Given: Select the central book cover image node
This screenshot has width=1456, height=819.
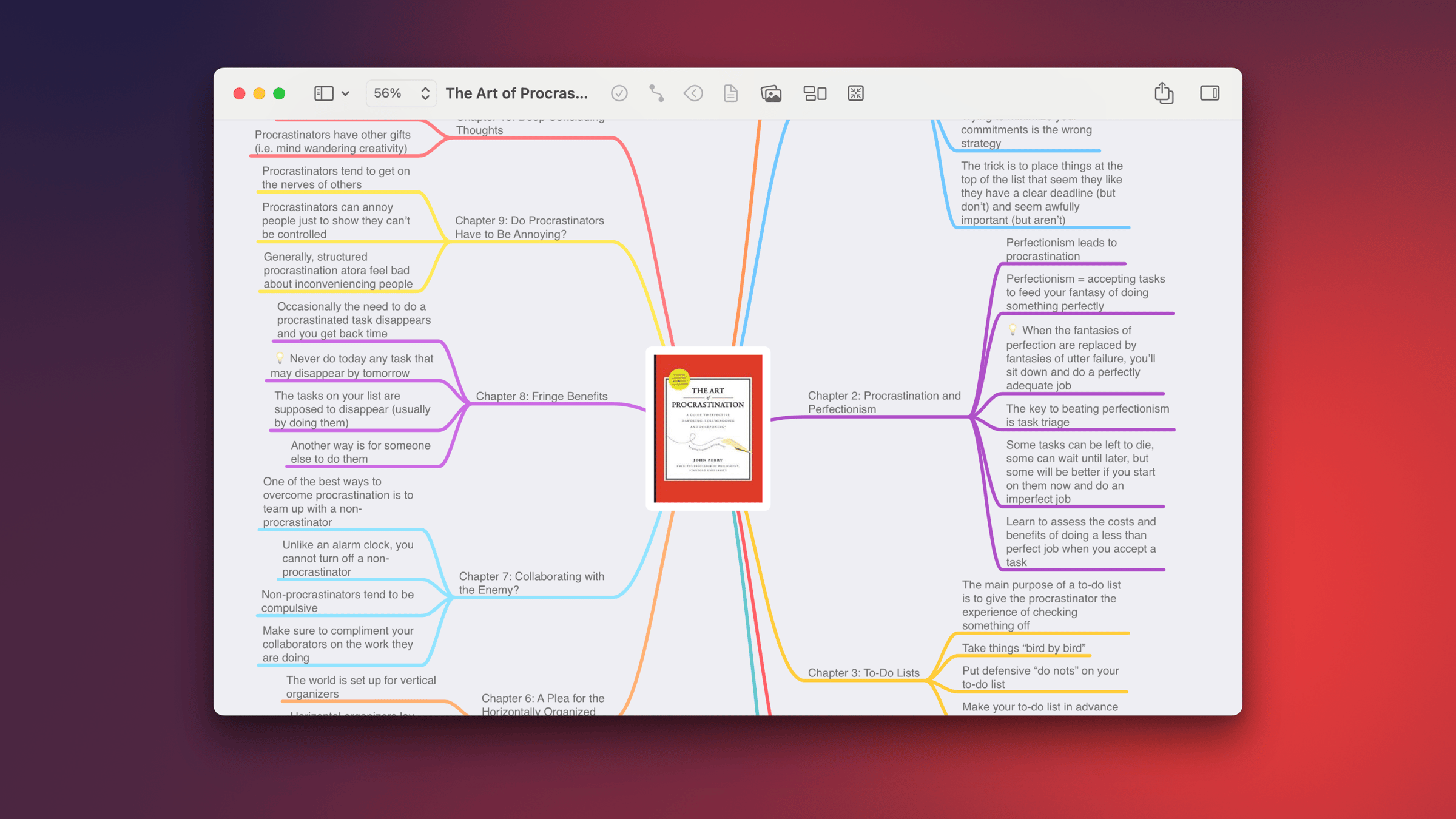Looking at the screenshot, I should click(708, 428).
